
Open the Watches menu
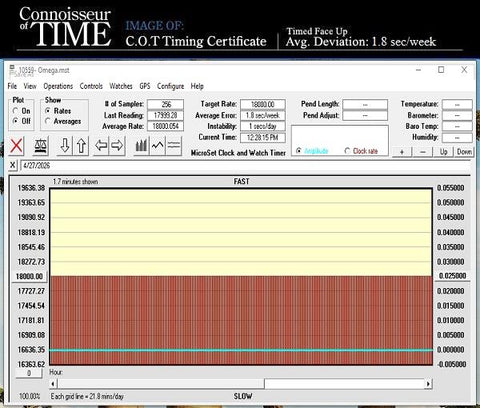121,86
